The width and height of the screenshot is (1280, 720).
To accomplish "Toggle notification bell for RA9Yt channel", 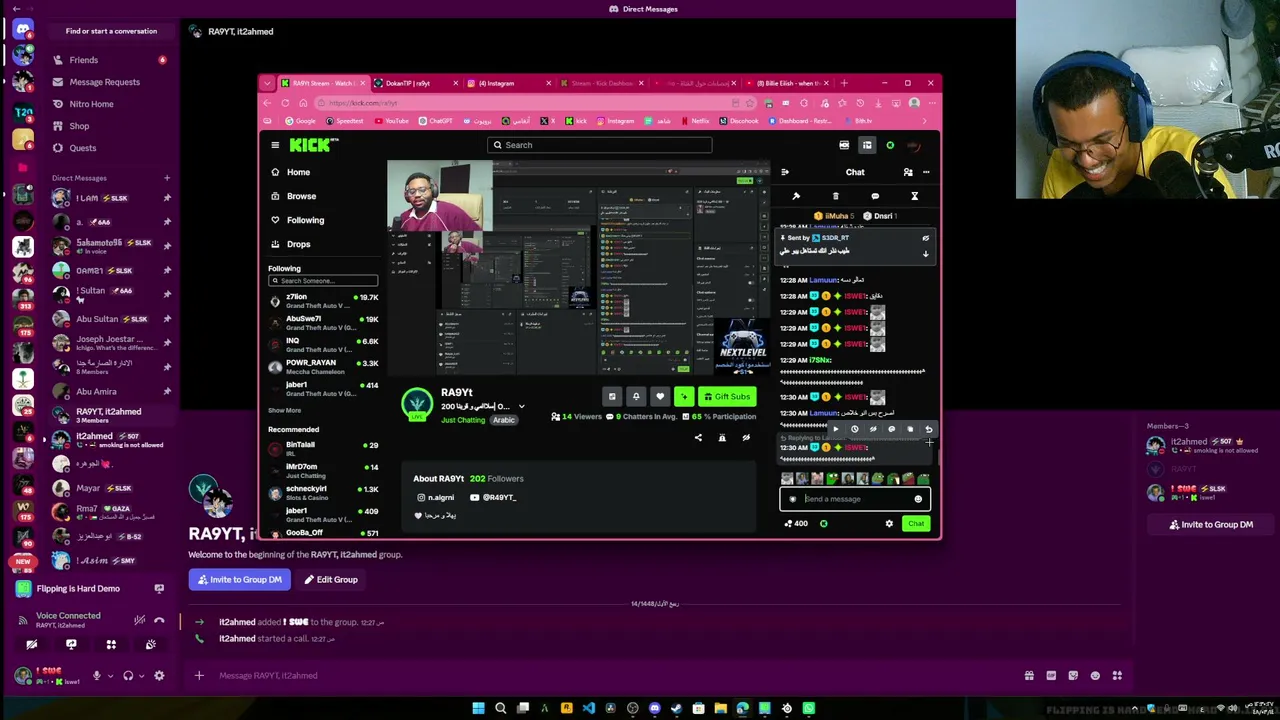I will click(636, 397).
